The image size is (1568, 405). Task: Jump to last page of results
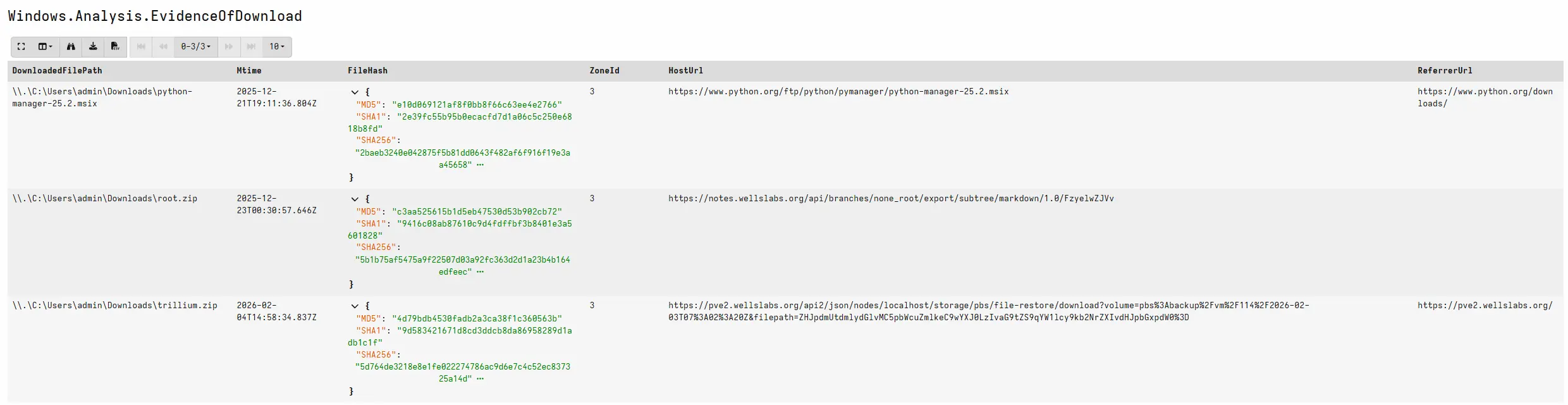tap(251, 47)
